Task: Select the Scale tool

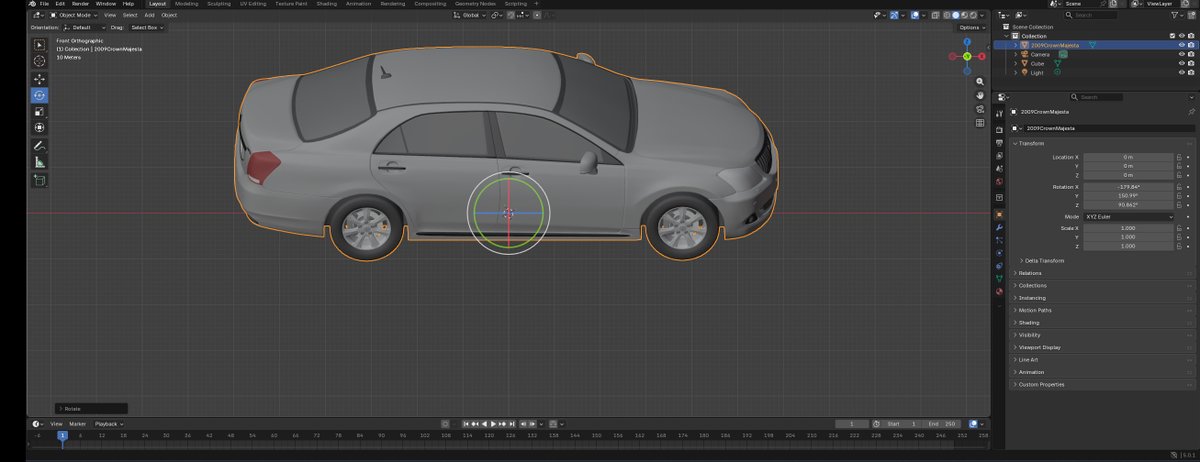Action: tap(39, 111)
